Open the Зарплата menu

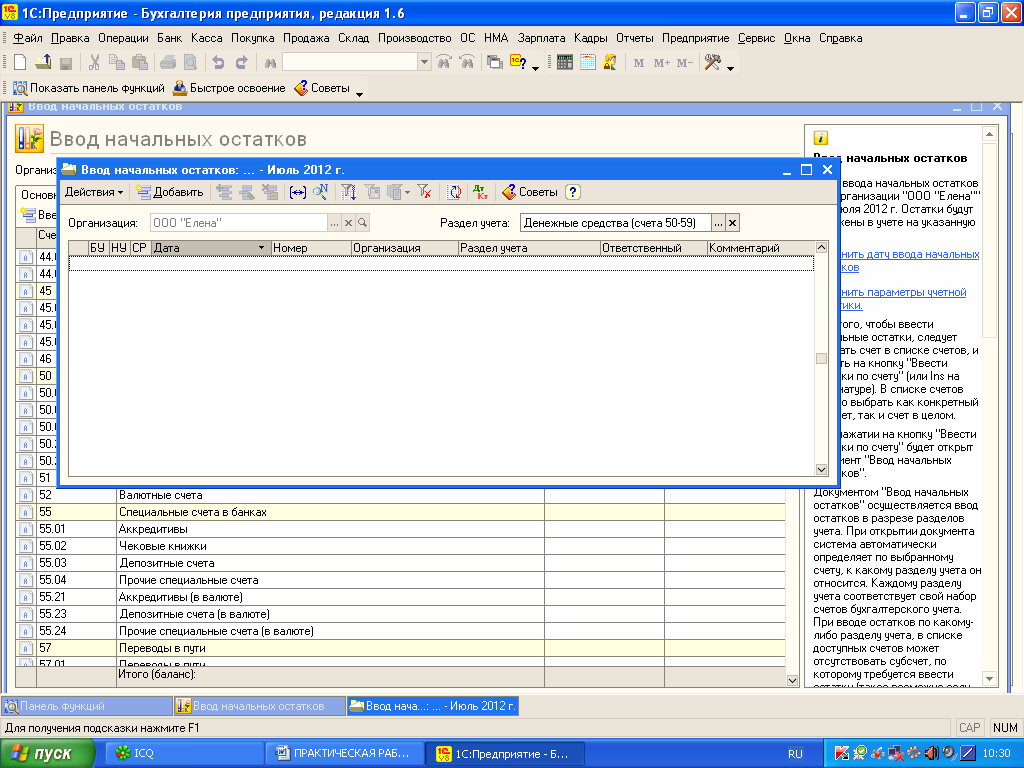541,38
